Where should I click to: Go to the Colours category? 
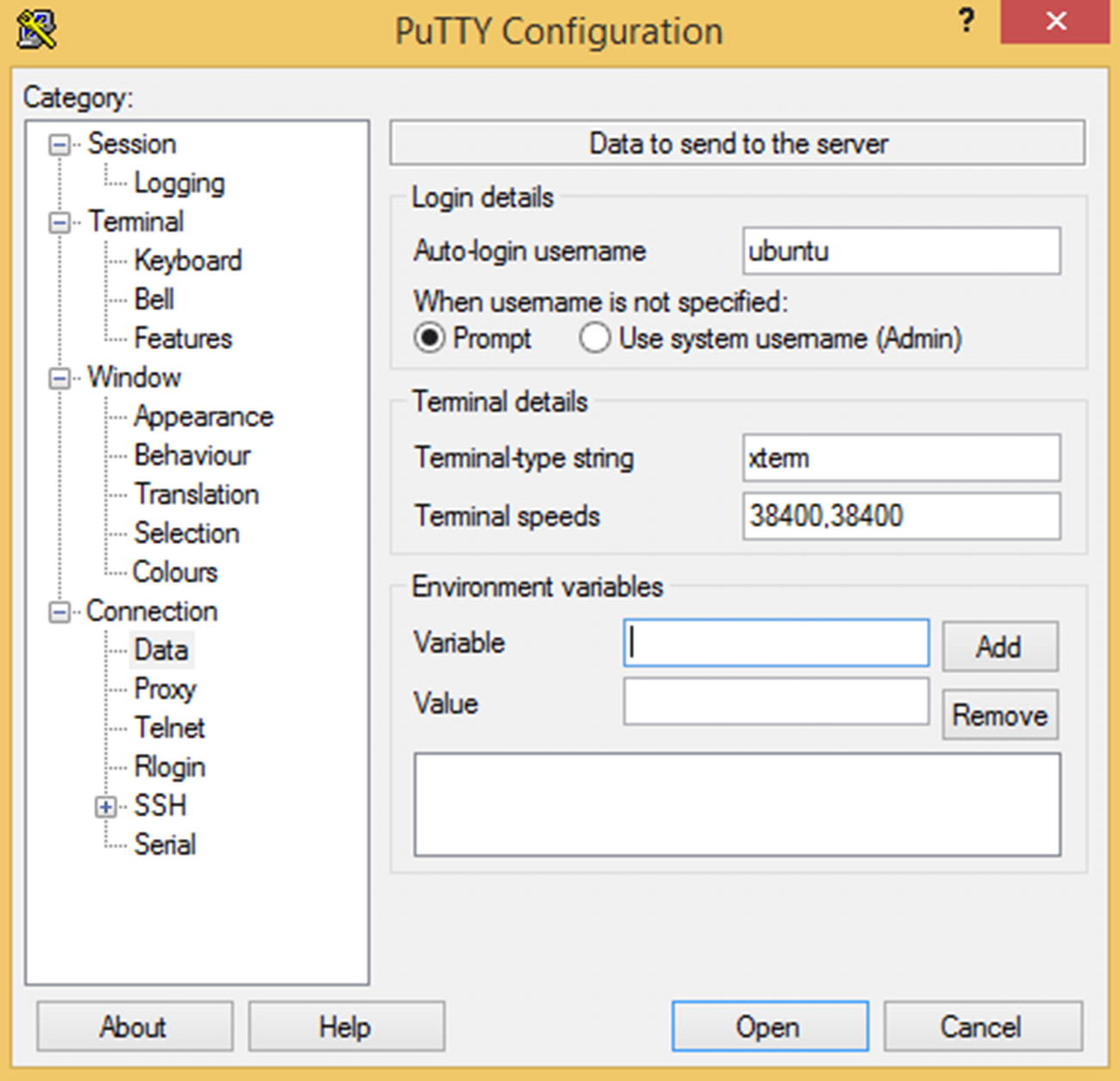pos(175,572)
